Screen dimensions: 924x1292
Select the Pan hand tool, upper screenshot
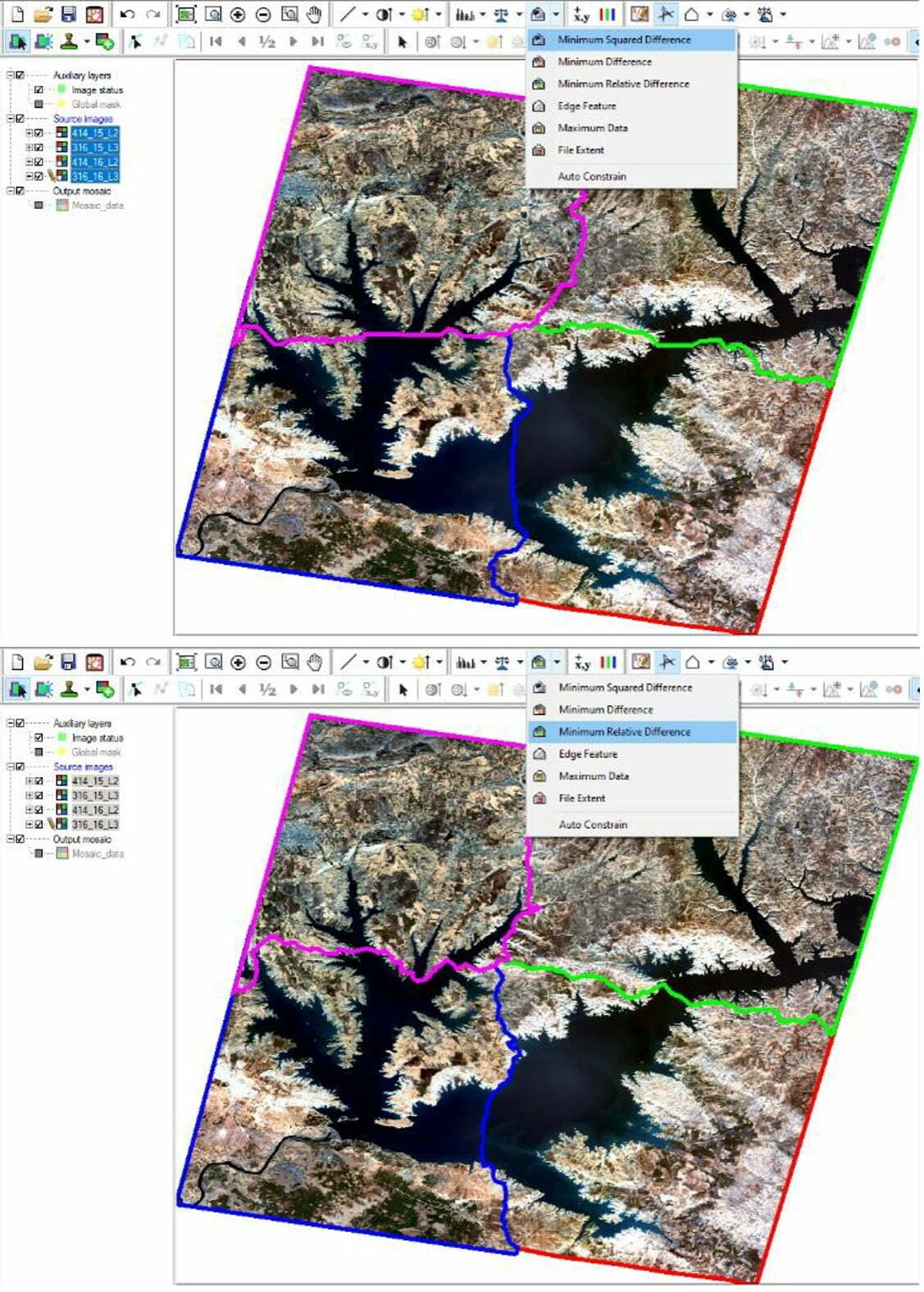(314, 15)
